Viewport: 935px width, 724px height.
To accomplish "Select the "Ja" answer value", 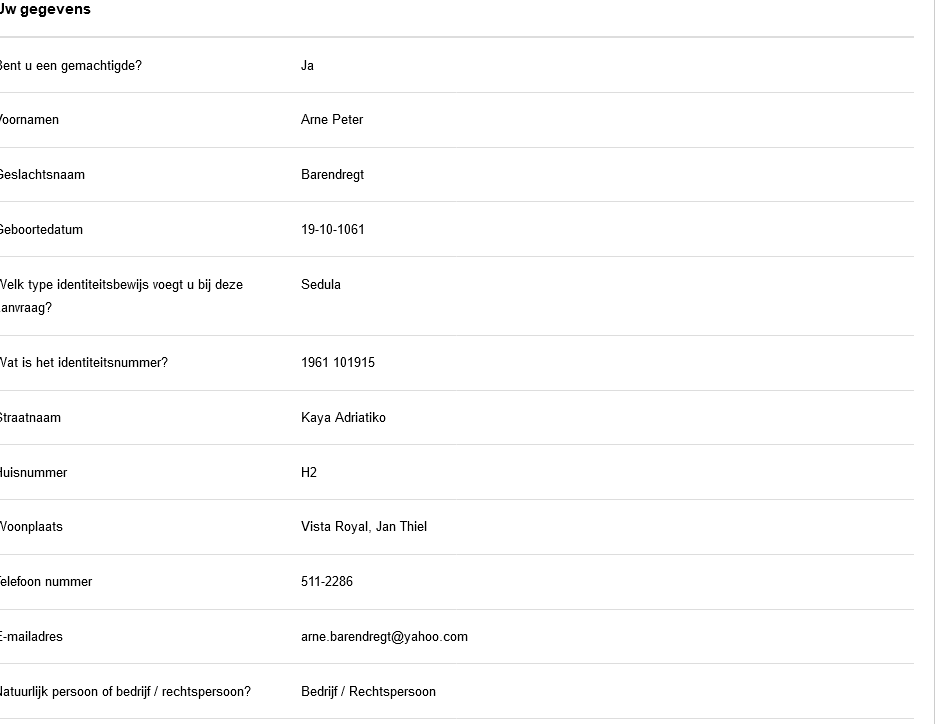I will (x=307, y=66).
